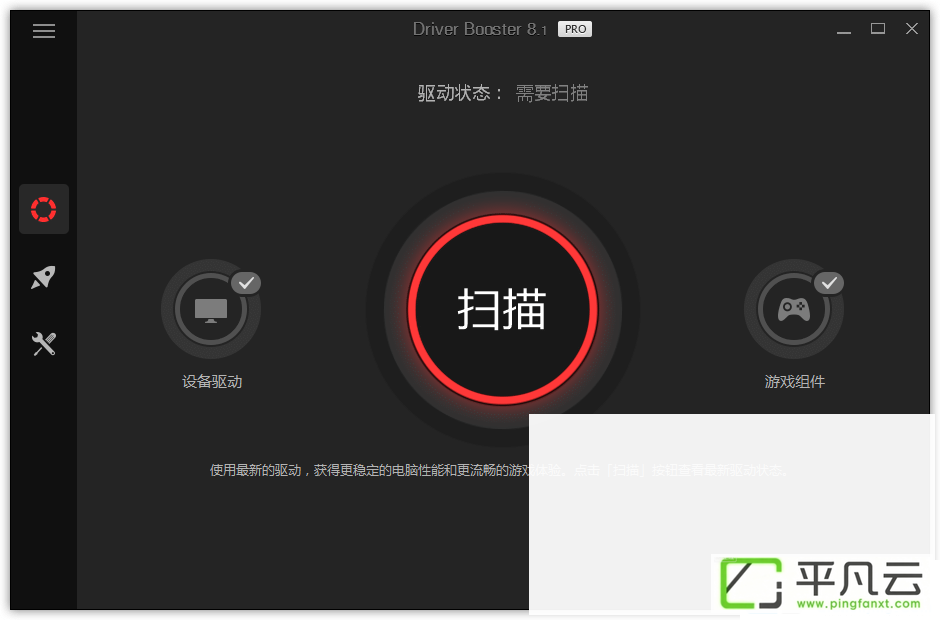Click the 游戏组件 label
Screen dimensions: 940x620
click(795, 382)
